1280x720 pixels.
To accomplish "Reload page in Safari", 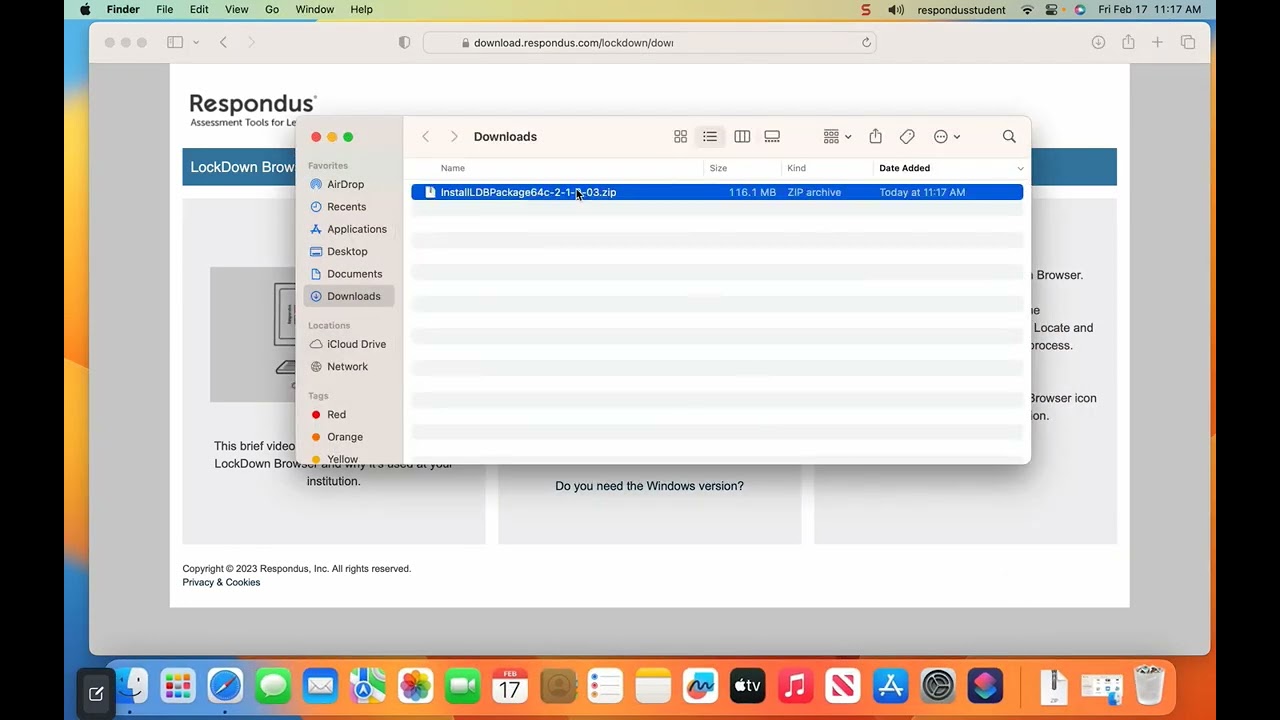I will pyautogui.click(x=866, y=43).
